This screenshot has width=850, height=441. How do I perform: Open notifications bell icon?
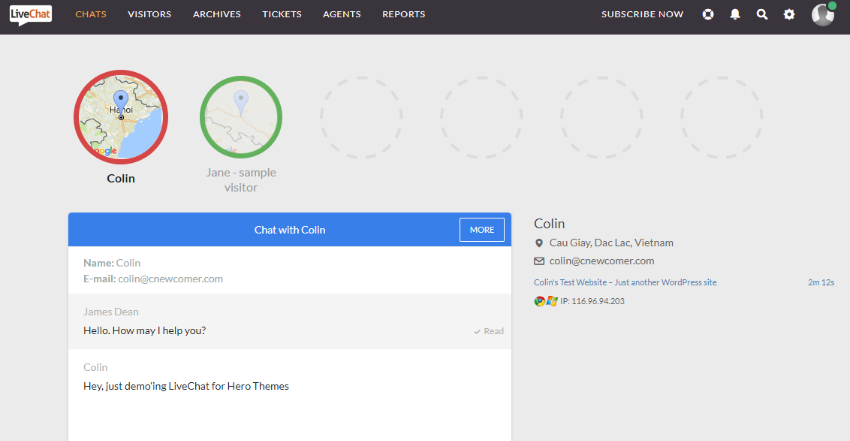pos(735,15)
